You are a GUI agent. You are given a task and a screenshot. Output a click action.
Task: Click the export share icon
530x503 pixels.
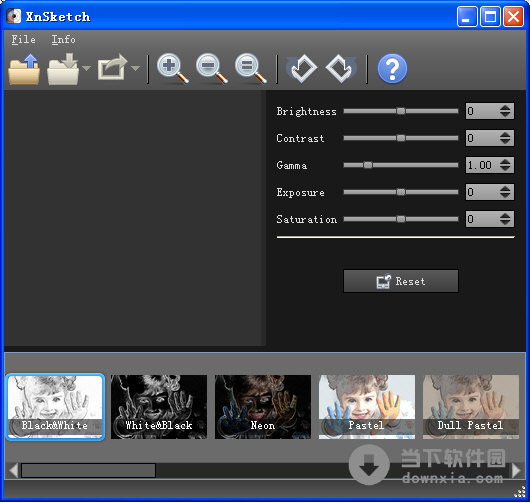[112, 68]
